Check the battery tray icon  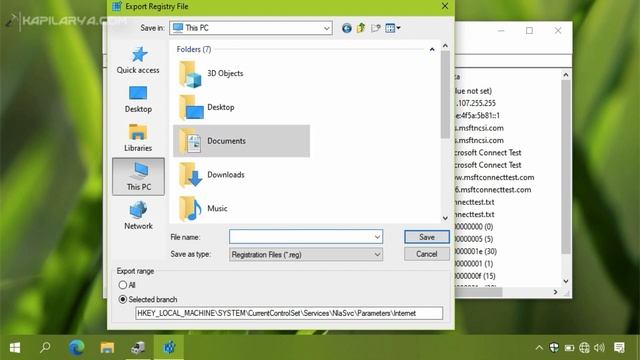pyautogui.click(x=569, y=348)
